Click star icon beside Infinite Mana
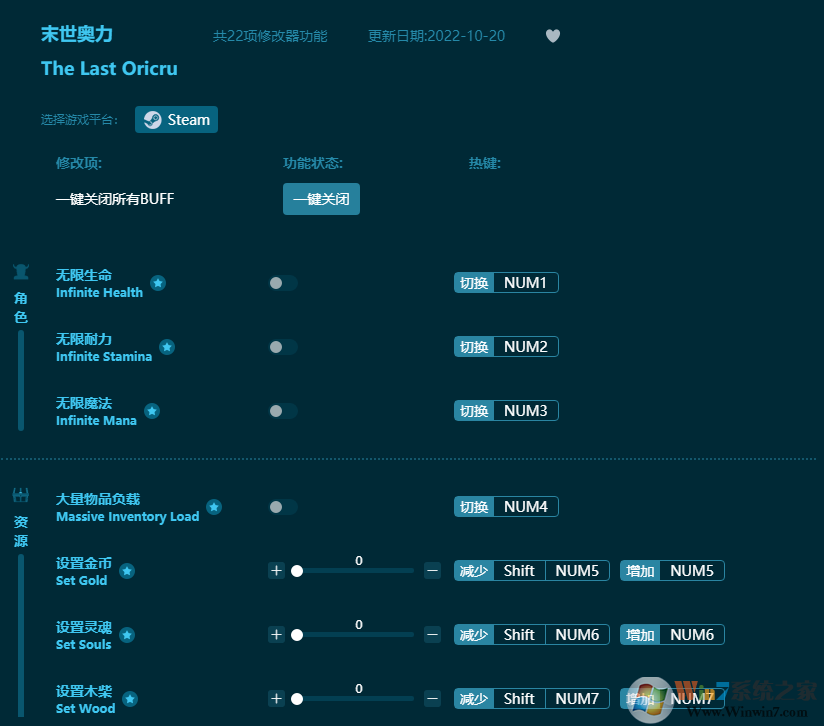This screenshot has height=726, width=824. pyautogui.click(x=152, y=411)
